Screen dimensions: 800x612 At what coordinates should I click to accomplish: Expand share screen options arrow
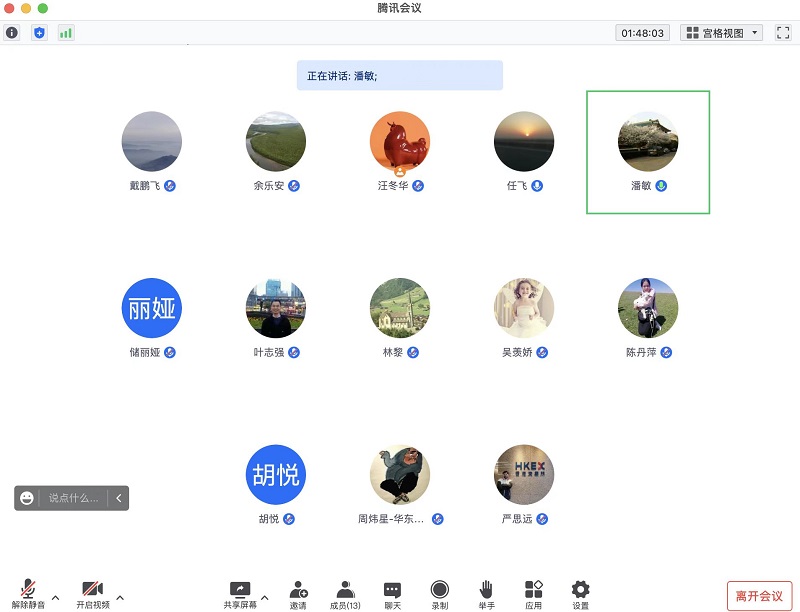[x=267, y=598]
